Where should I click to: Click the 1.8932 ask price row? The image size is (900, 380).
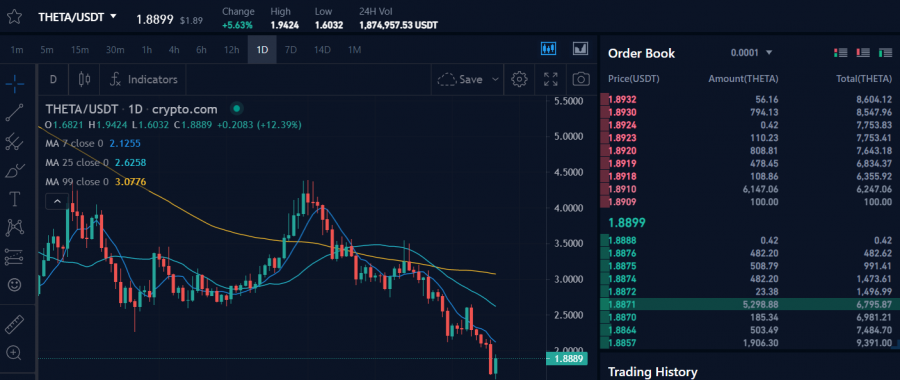tap(750, 99)
